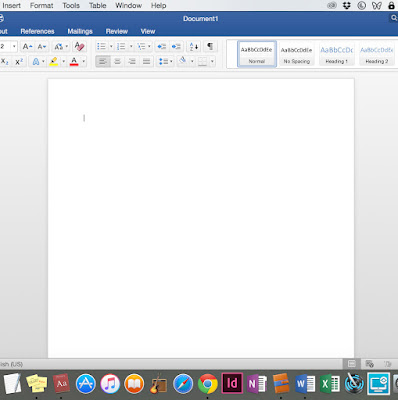Open Google Chrome from the Dock
Screen dimensions: 398x400
(207, 383)
